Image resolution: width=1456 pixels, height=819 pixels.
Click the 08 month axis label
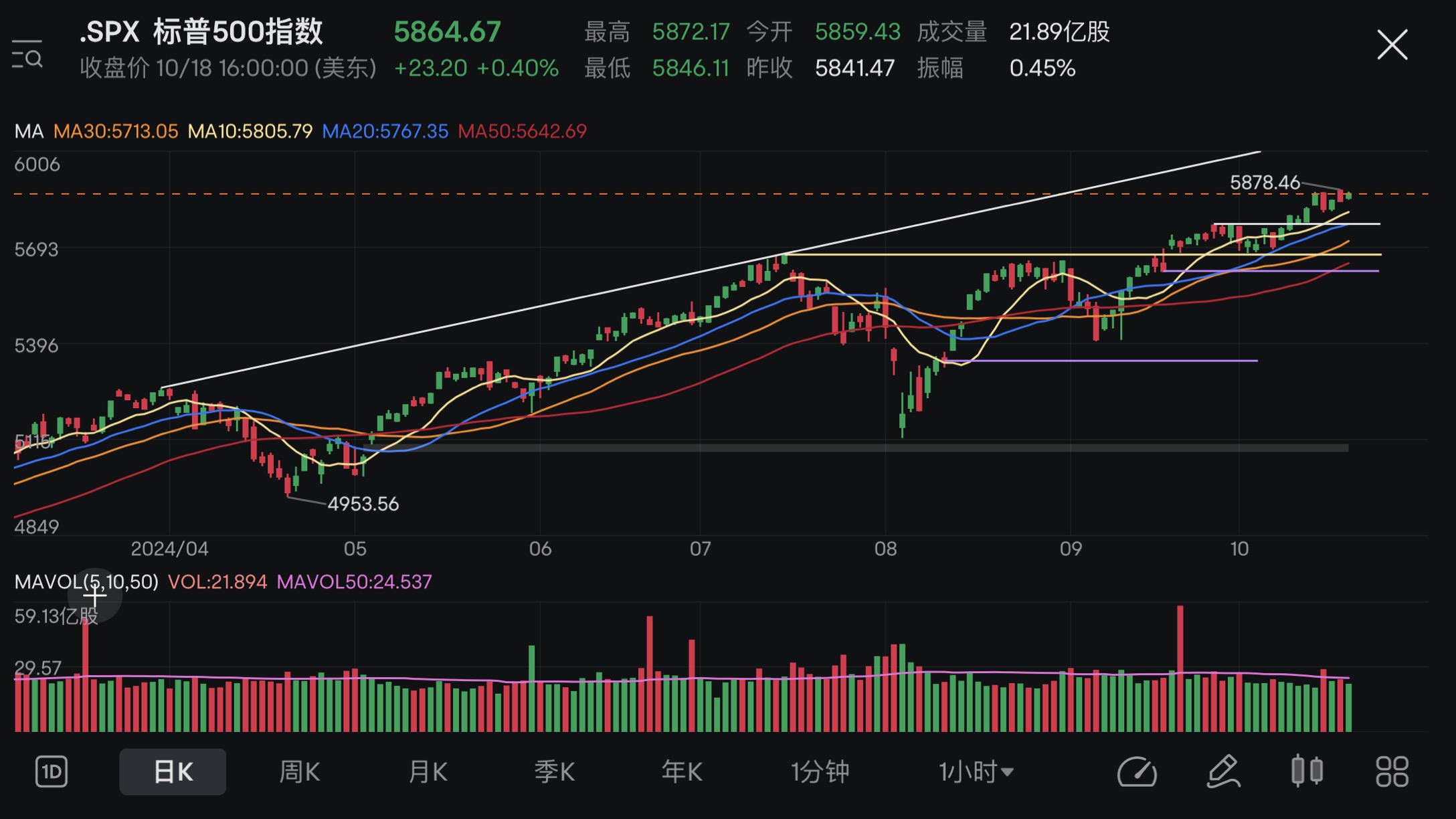pos(885,549)
